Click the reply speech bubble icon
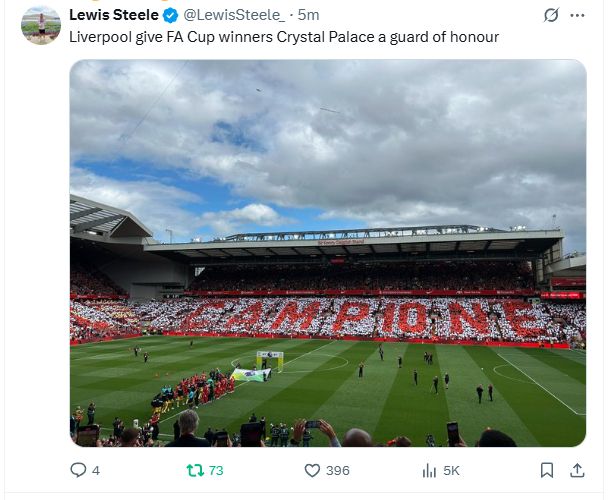The width and height of the screenshot is (613, 500). [78, 470]
